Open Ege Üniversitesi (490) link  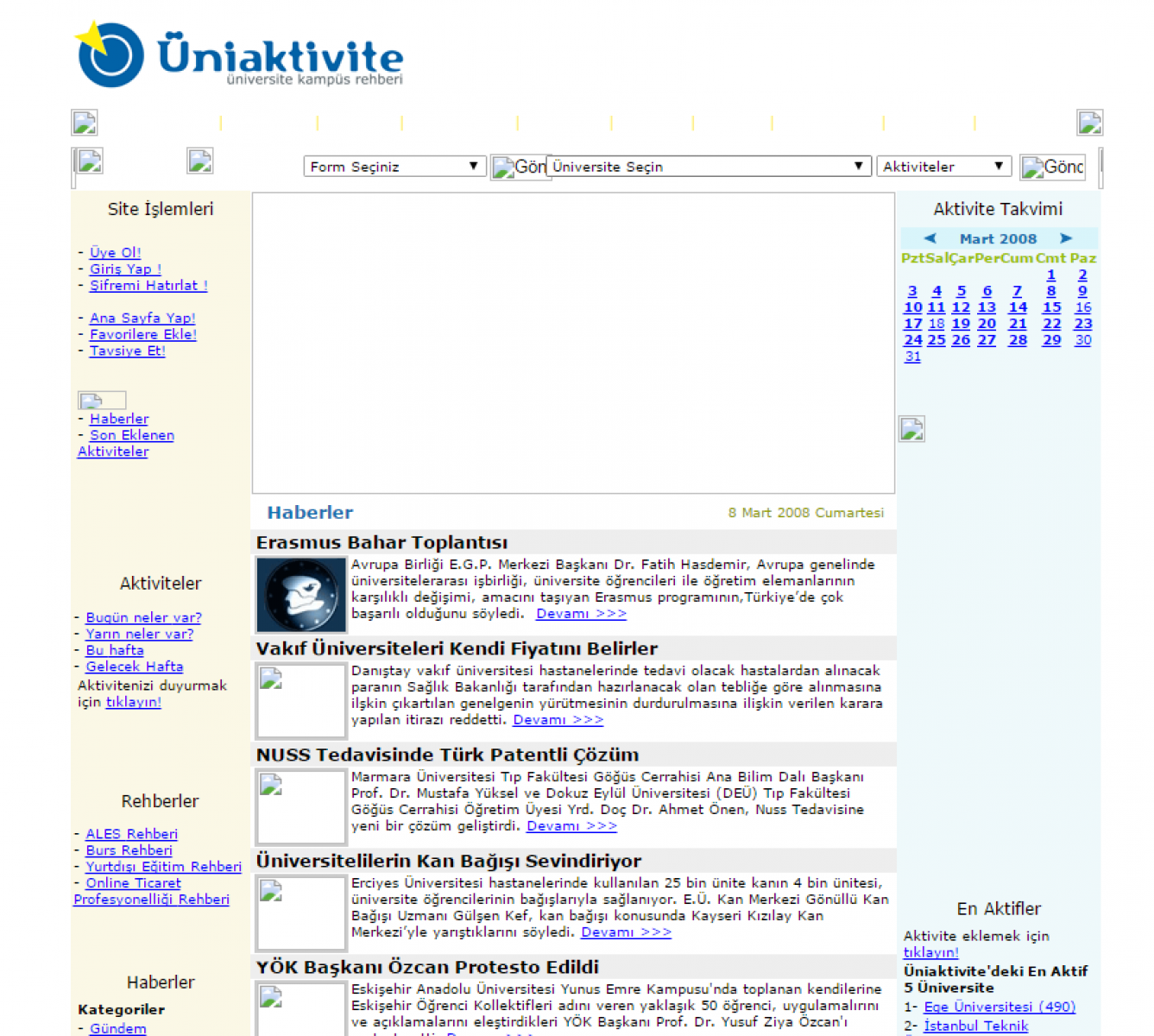pos(1000,1007)
